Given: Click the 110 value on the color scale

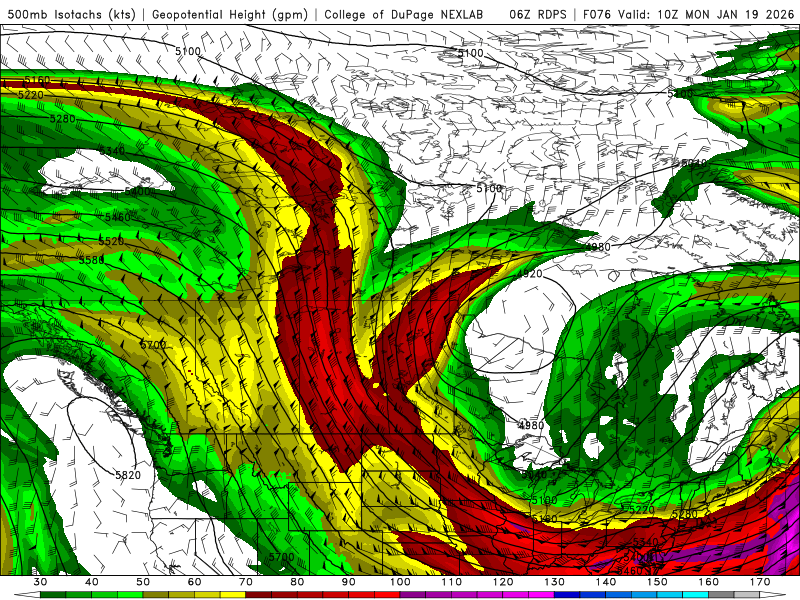Looking at the screenshot, I should tap(452, 582).
